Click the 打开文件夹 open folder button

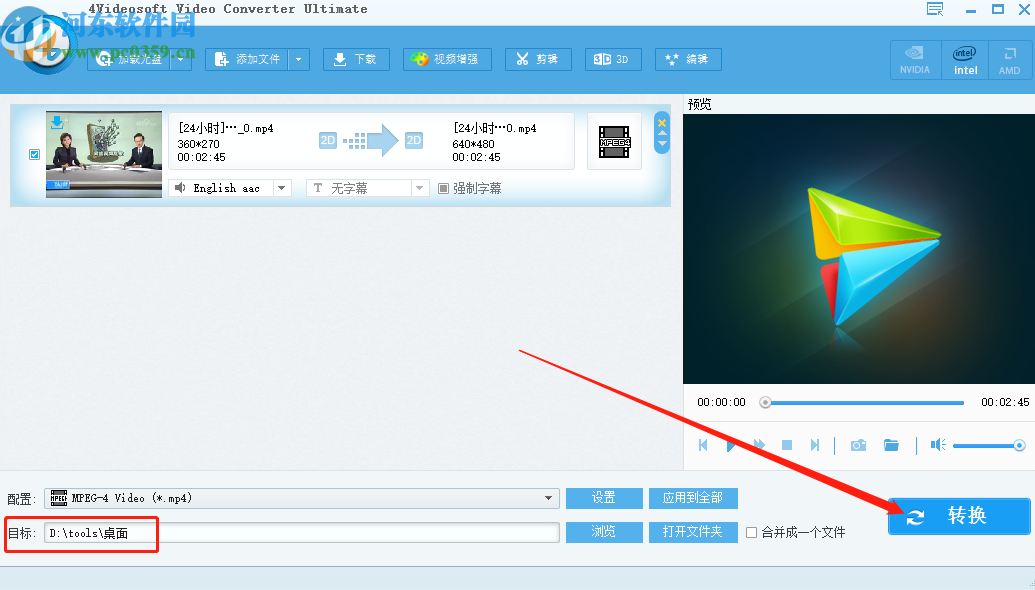pyautogui.click(x=693, y=532)
